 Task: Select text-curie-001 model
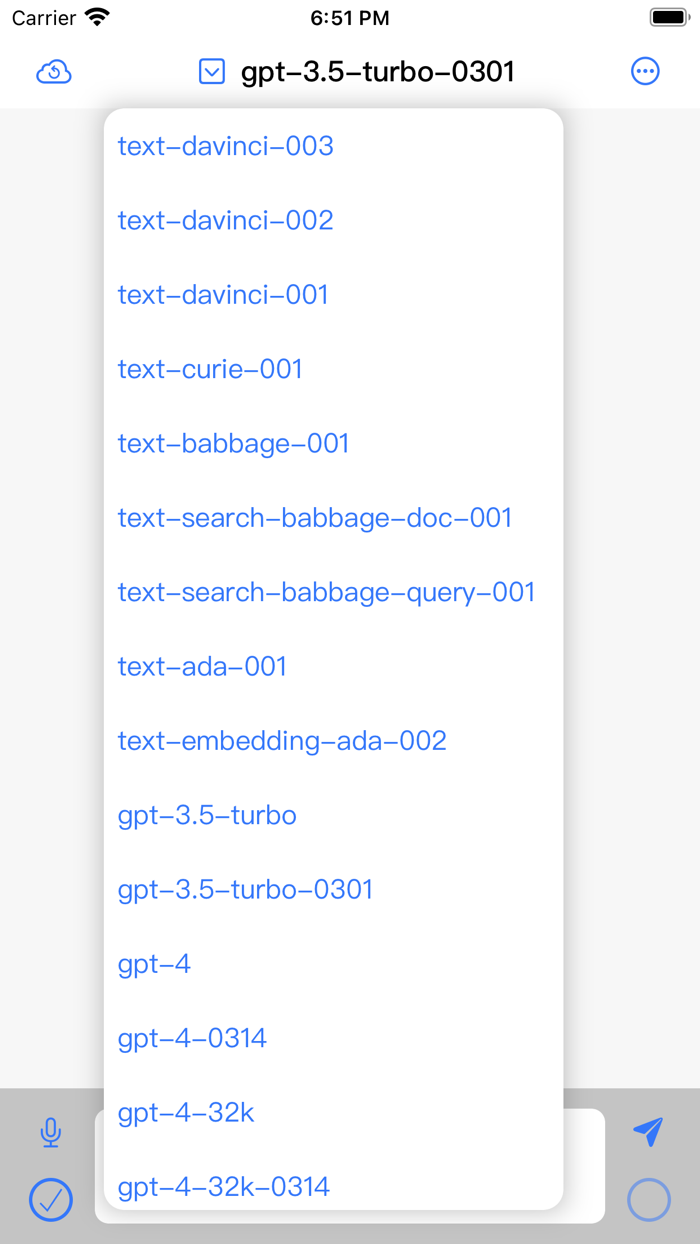(210, 369)
